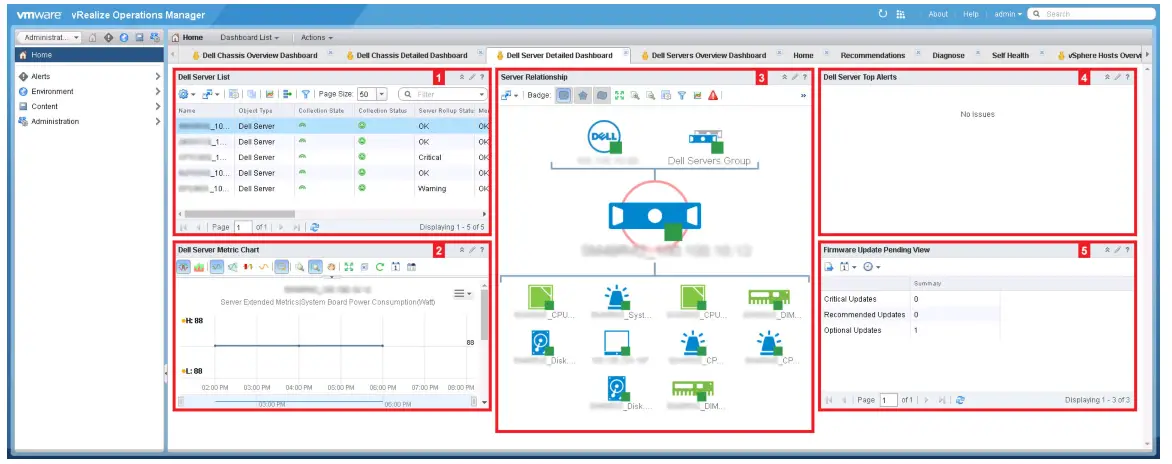
Task: Open the gear actions dropdown in Server List
Action: [x=187, y=94]
